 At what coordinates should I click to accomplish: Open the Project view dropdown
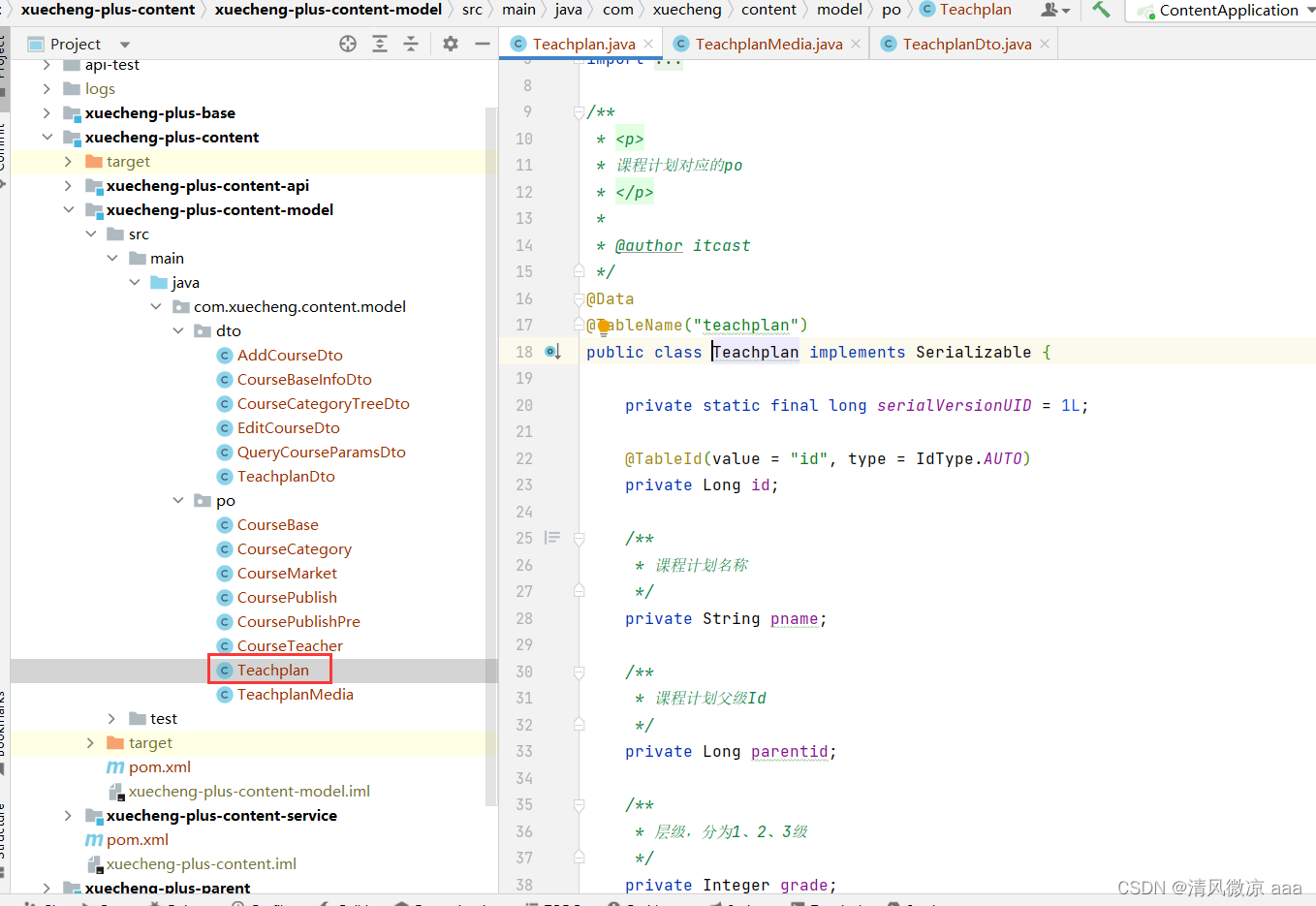(125, 45)
